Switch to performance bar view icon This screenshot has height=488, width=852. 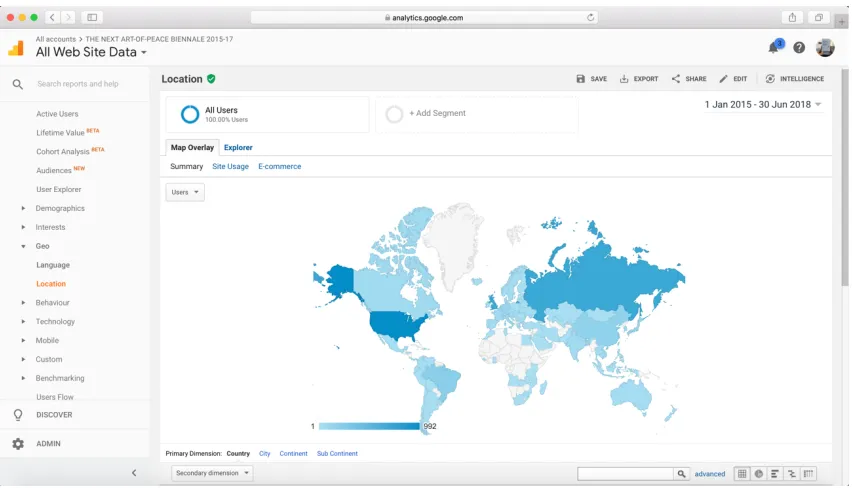(x=775, y=474)
